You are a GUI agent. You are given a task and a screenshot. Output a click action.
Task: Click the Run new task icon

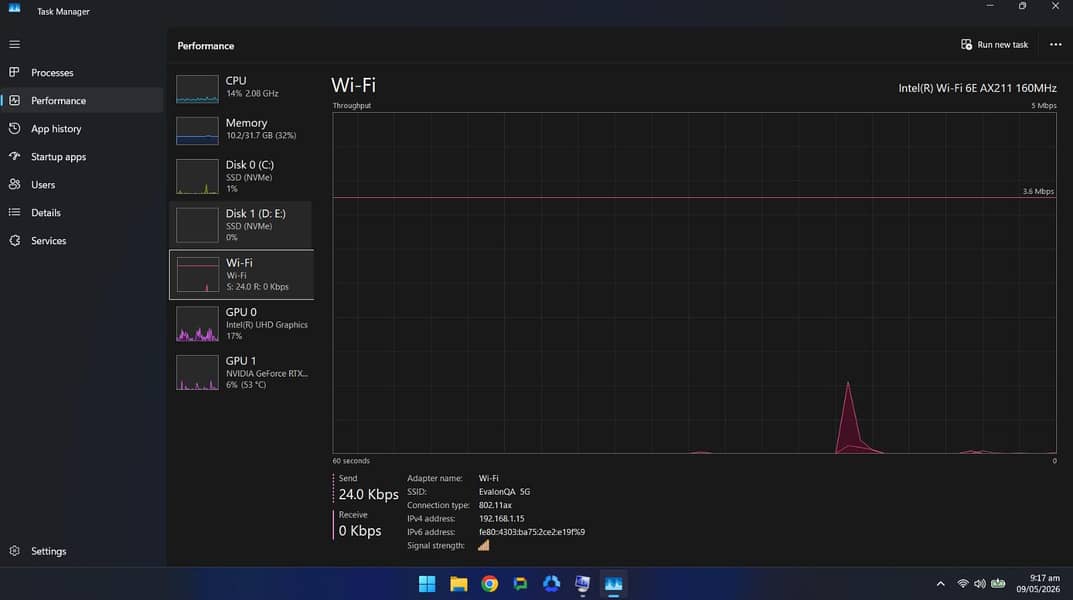point(966,44)
